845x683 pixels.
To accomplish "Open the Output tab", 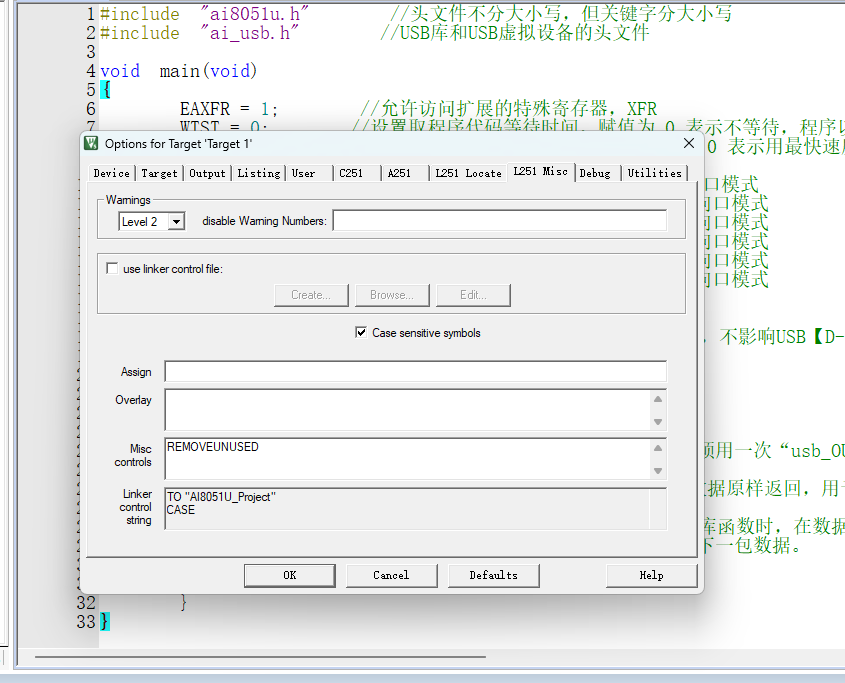I will click(x=207, y=174).
